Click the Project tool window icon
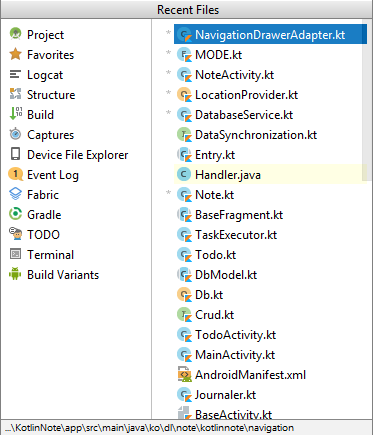This screenshot has height=435, width=373. pyautogui.click(x=15, y=34)
